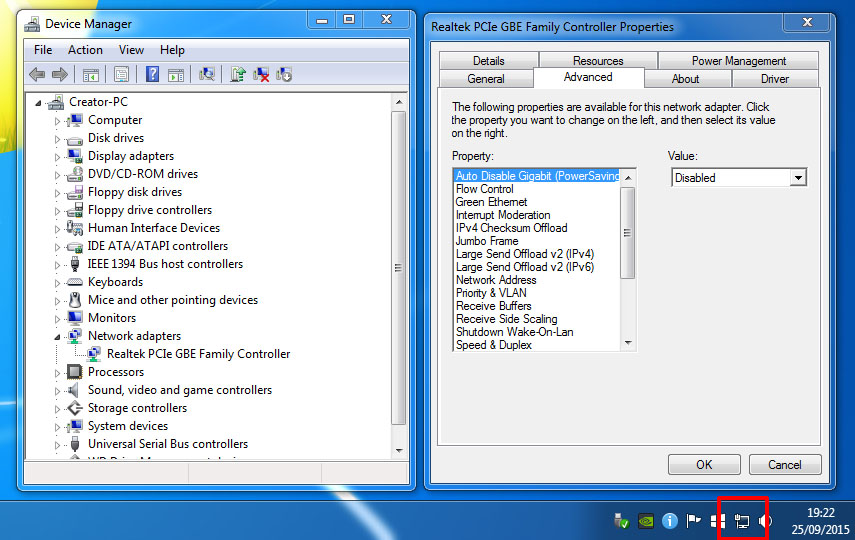The width and height of the screenshot is (855, 540).
Task: Open the Action menu
Action: tap(85, 50)
